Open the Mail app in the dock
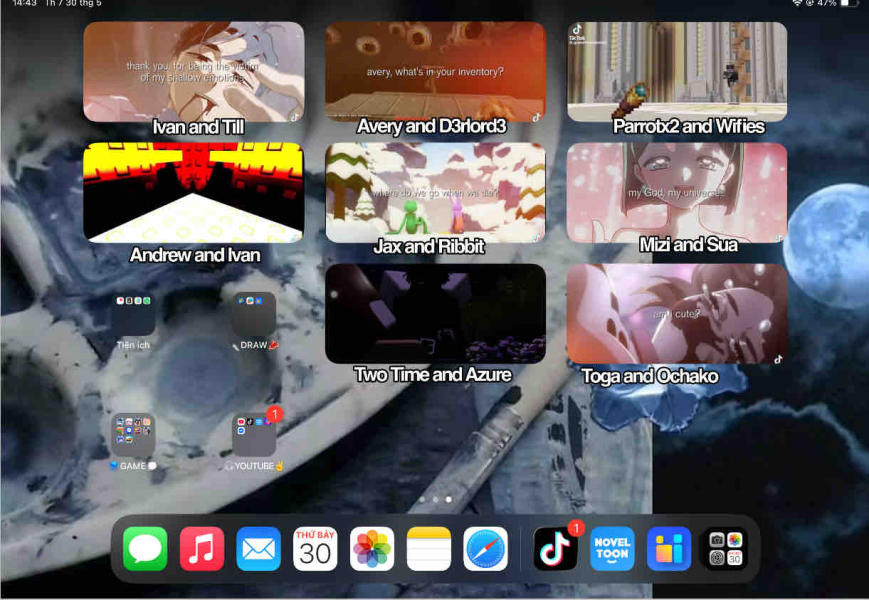 (258, 548)
